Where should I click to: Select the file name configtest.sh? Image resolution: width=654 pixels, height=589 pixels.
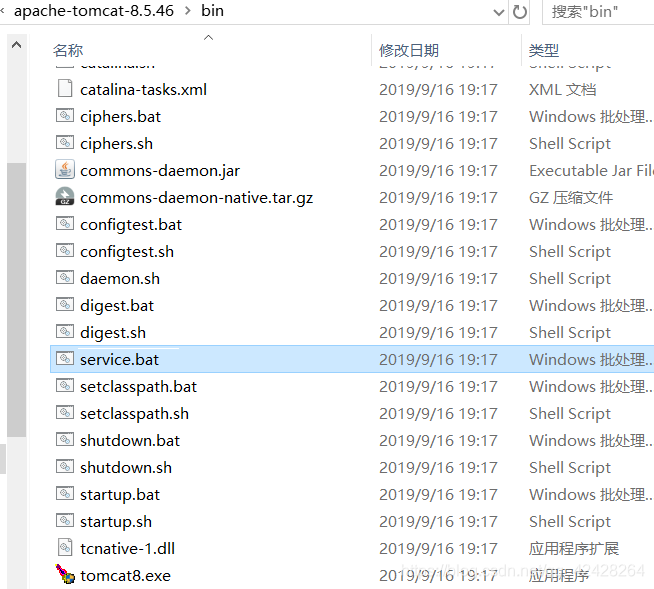[127, 252]
